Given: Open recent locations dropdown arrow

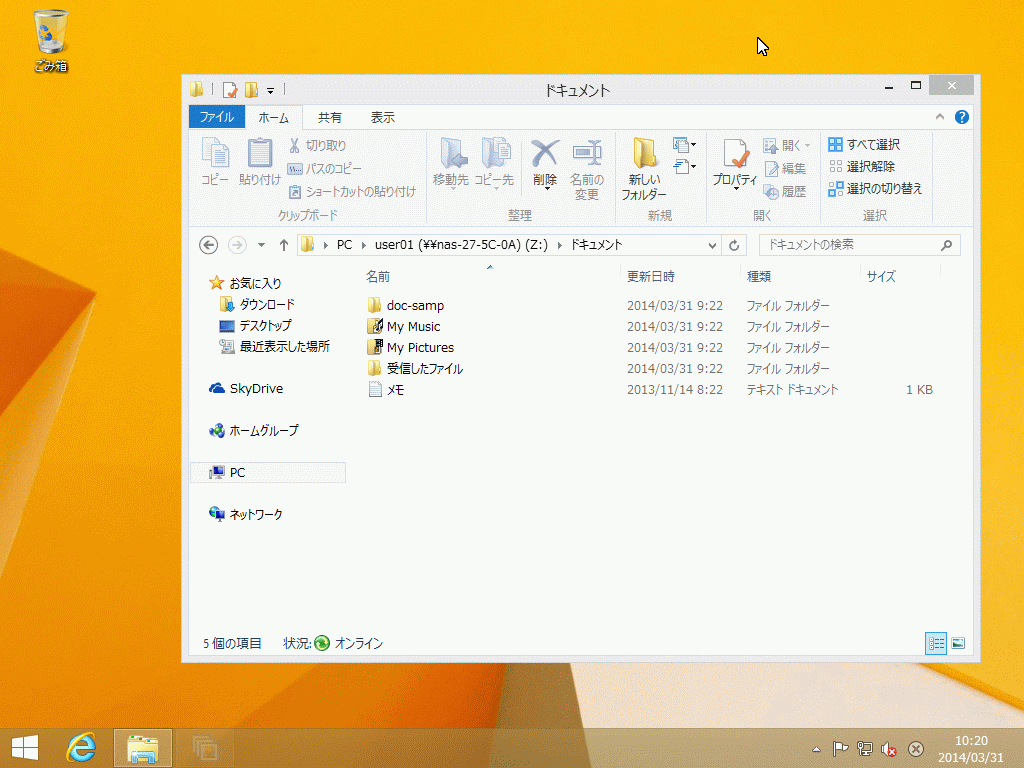Looking at the screenshot, I should (x=262, y=245).
